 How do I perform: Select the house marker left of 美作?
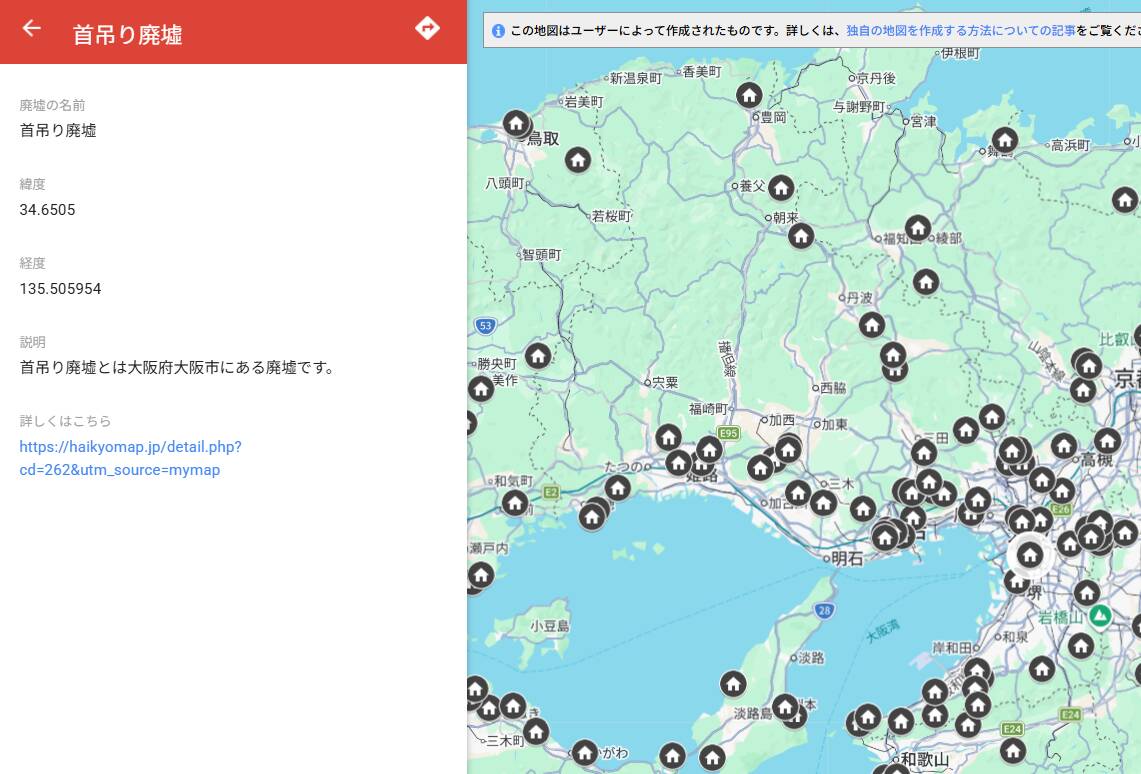pyautogui.click(x=481, y=389)
